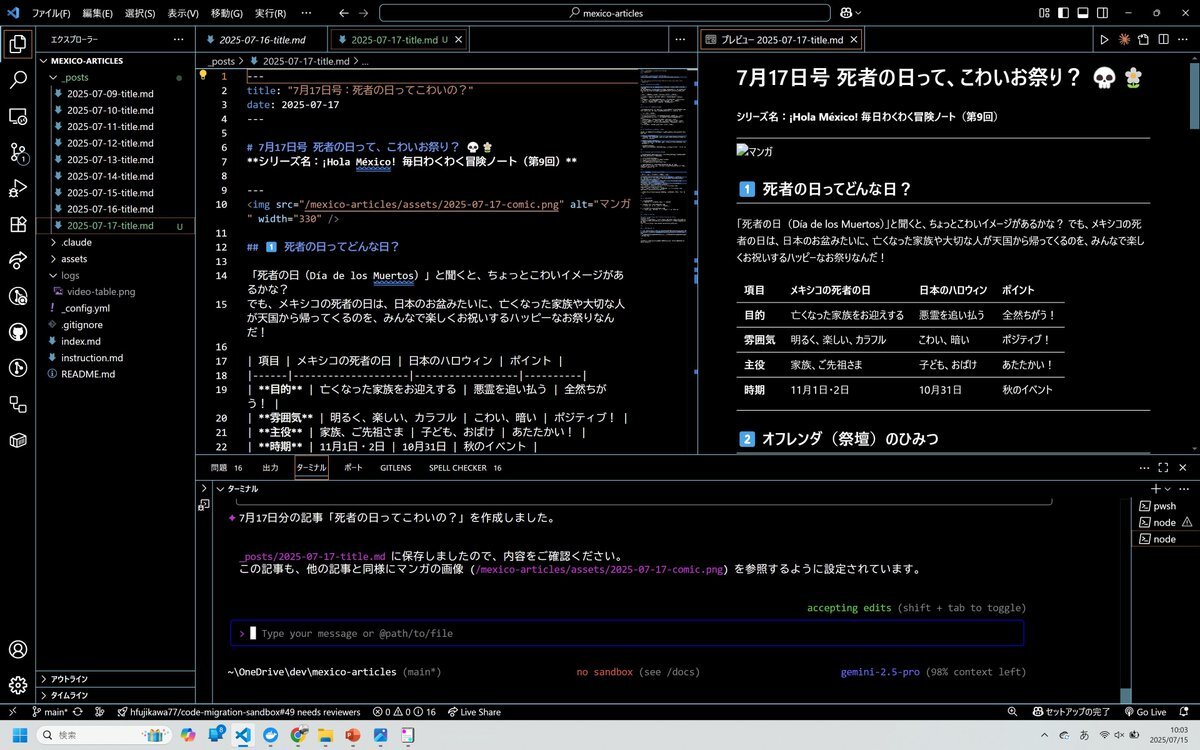Create a new terminal with the plus icon
The width and height of the screenshot is (1200, 750).
(x=1155, y=489)
